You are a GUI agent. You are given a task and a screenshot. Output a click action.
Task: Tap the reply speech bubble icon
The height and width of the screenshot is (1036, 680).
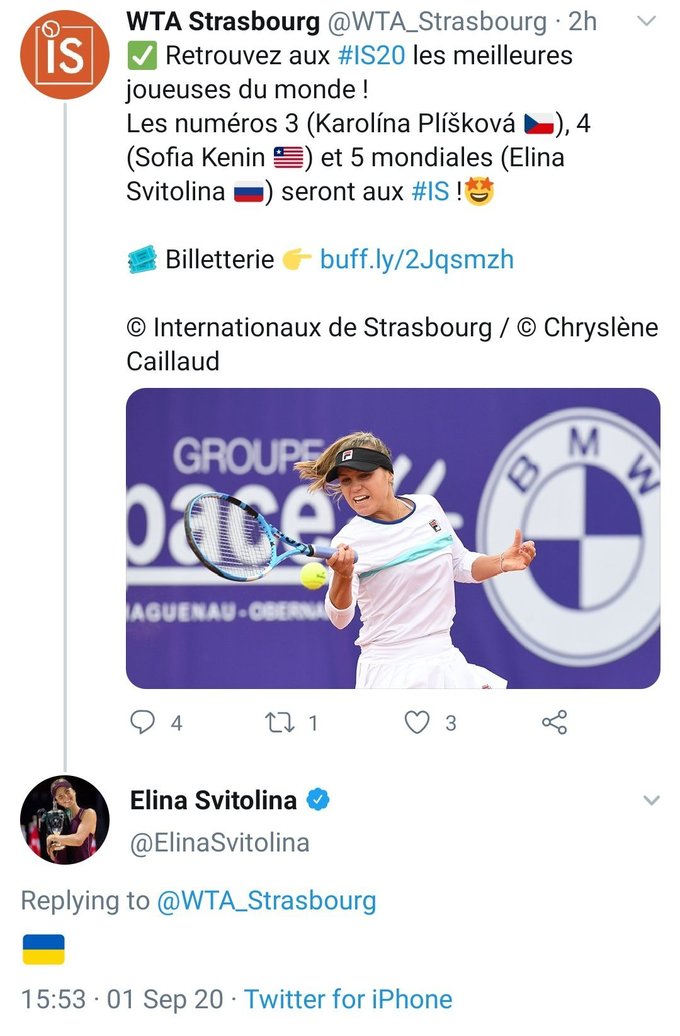pos(143,722)
